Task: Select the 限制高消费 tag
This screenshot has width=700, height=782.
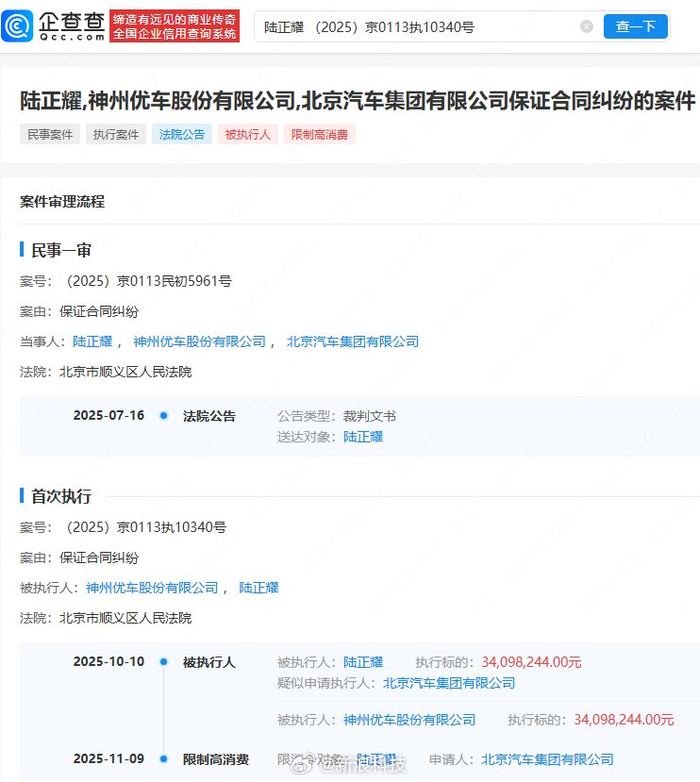Action: point(320,134)
